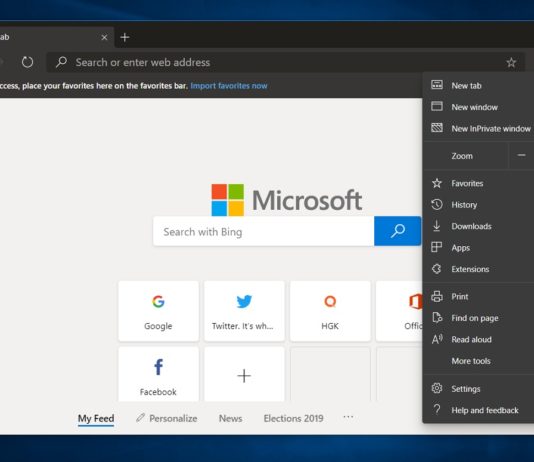Open Settings from the menu
This screenshot has width=534, height=462.
pyautogui.click(x=478, y=389)
